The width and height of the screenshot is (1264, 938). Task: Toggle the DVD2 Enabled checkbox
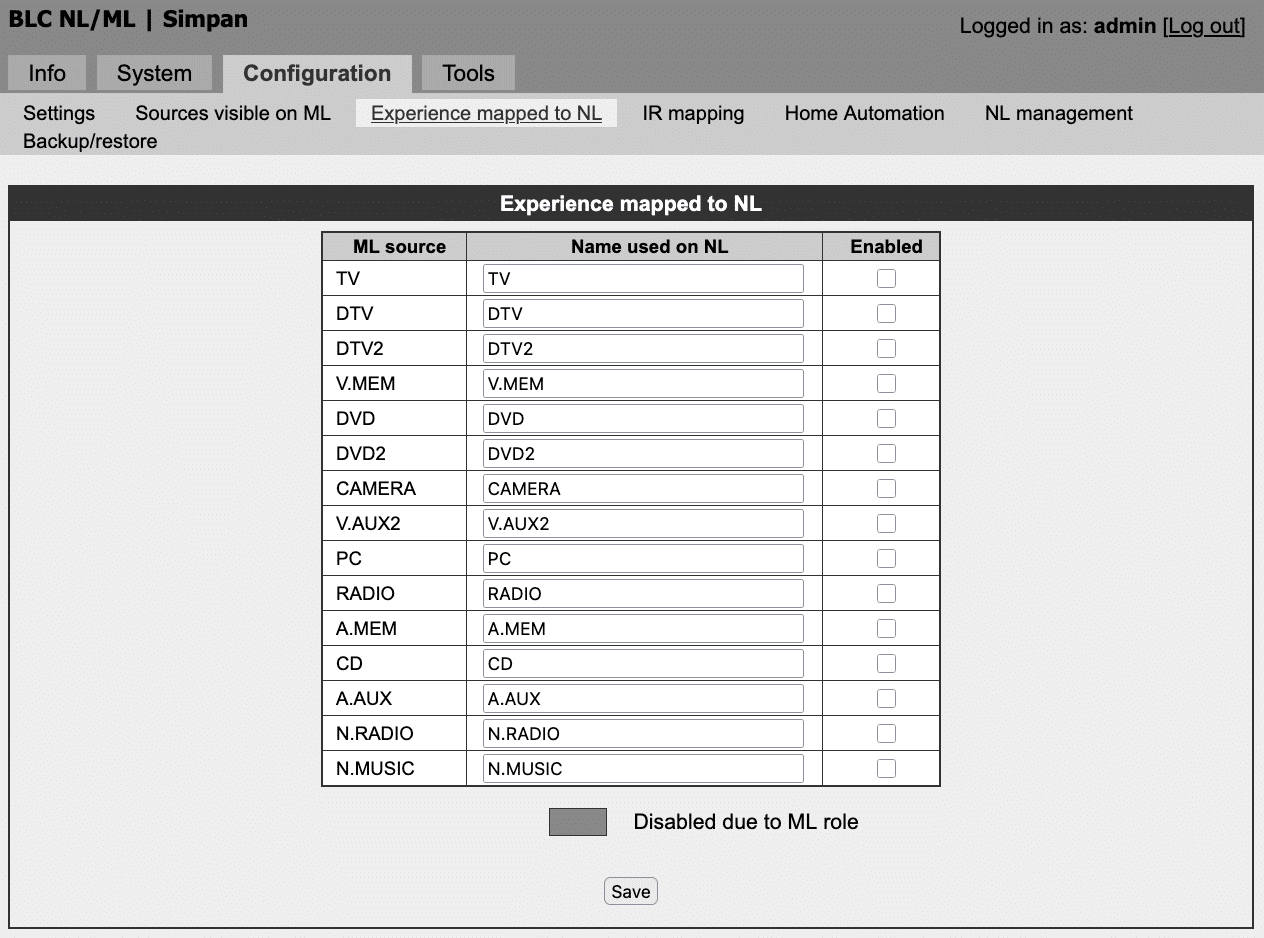886,454
